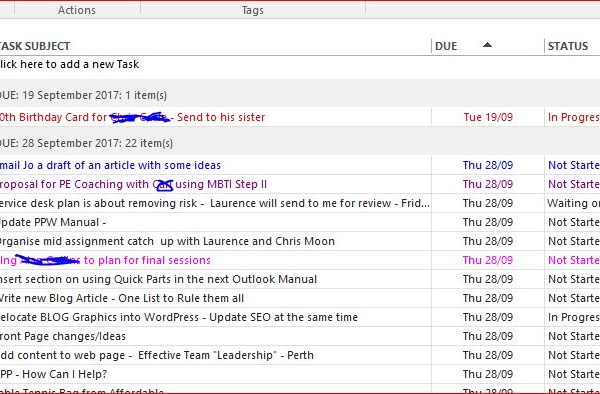
Task: Click 'Waiting' status of the Service desk task
Action: (573, 203)
